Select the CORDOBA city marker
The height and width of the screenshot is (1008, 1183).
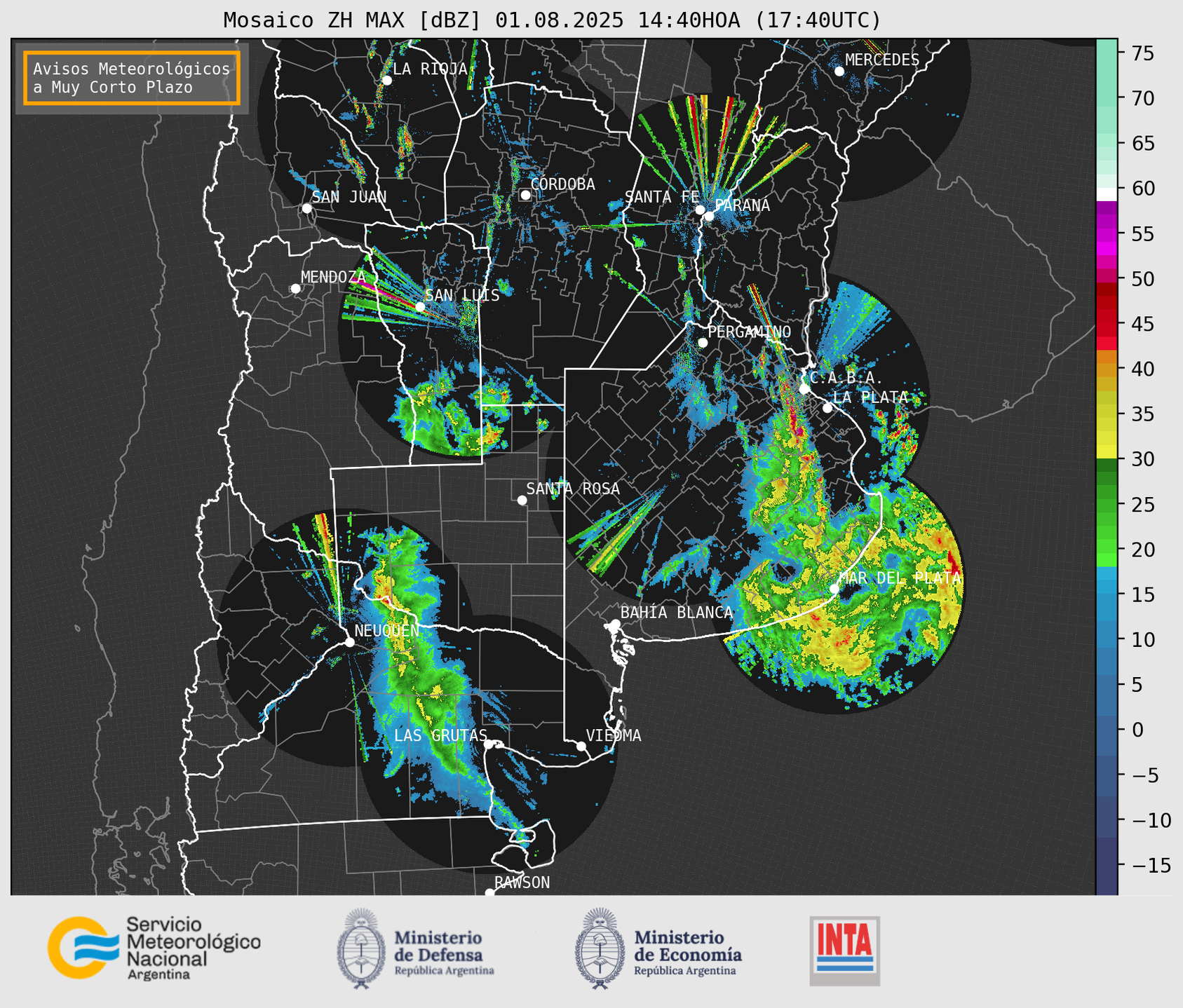coord(525,195)
